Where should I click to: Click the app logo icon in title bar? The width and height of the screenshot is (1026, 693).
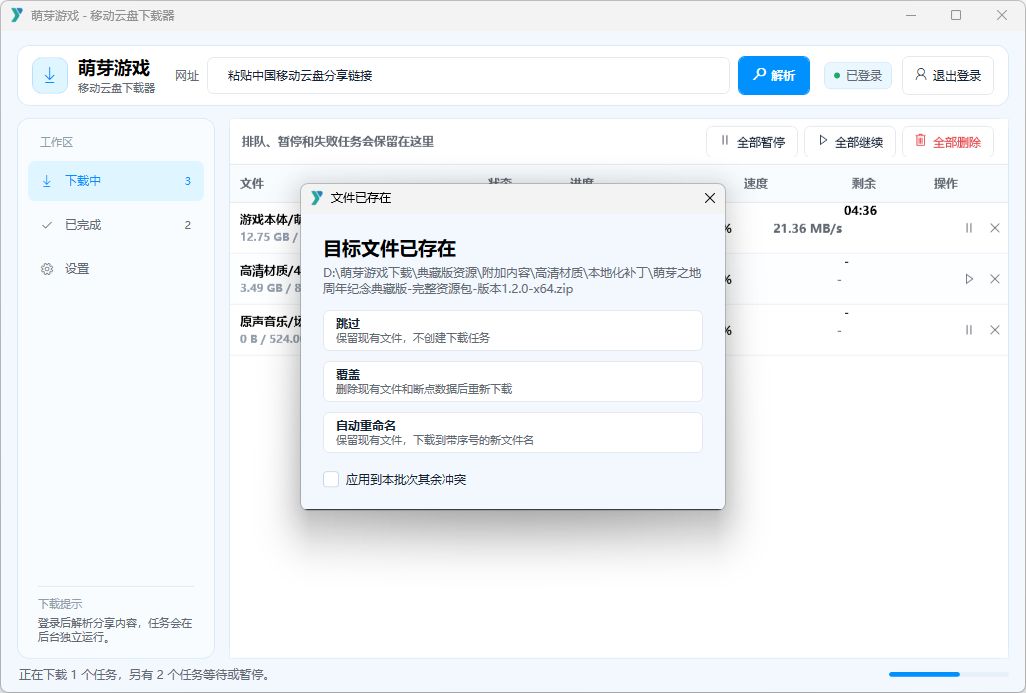[x=17, y=15]
